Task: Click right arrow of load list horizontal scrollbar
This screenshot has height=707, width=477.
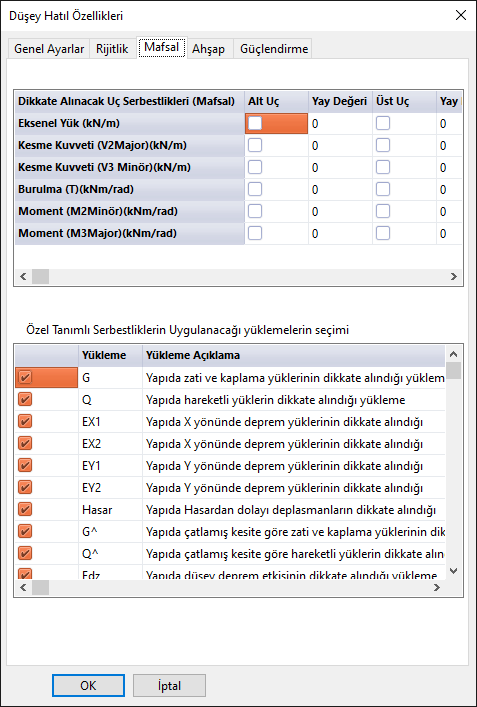Action: click(436, 588)
